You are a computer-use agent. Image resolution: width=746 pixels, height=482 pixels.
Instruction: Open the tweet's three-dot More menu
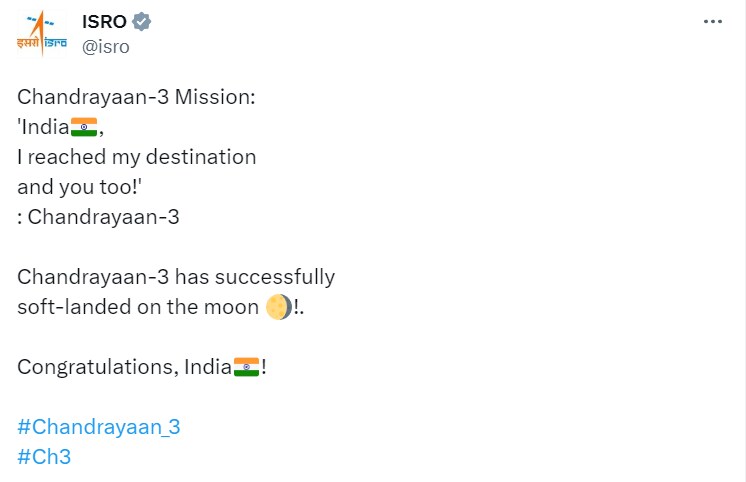[712, 21]
